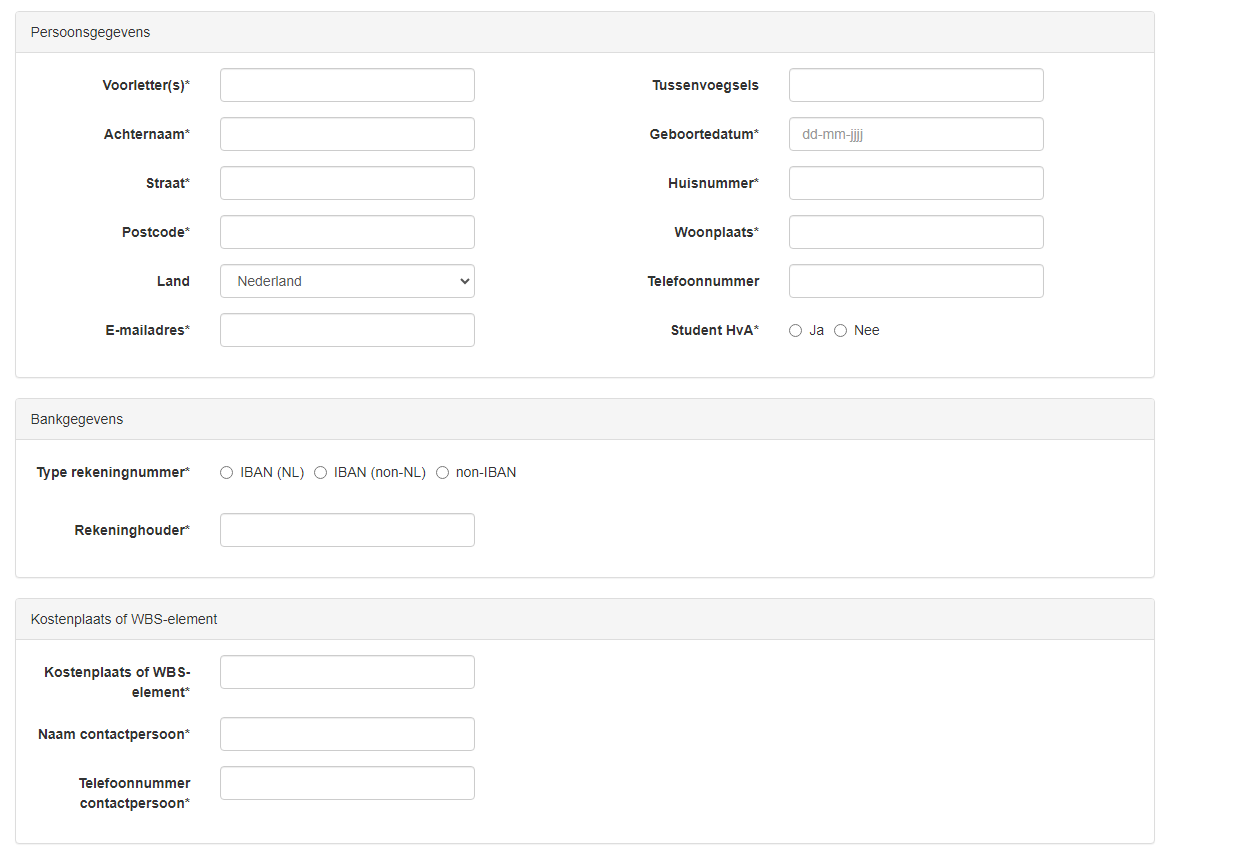Choose IBAN (non-NL) account type
Viewport: 1240px width, 859px height.
[321, 473]
